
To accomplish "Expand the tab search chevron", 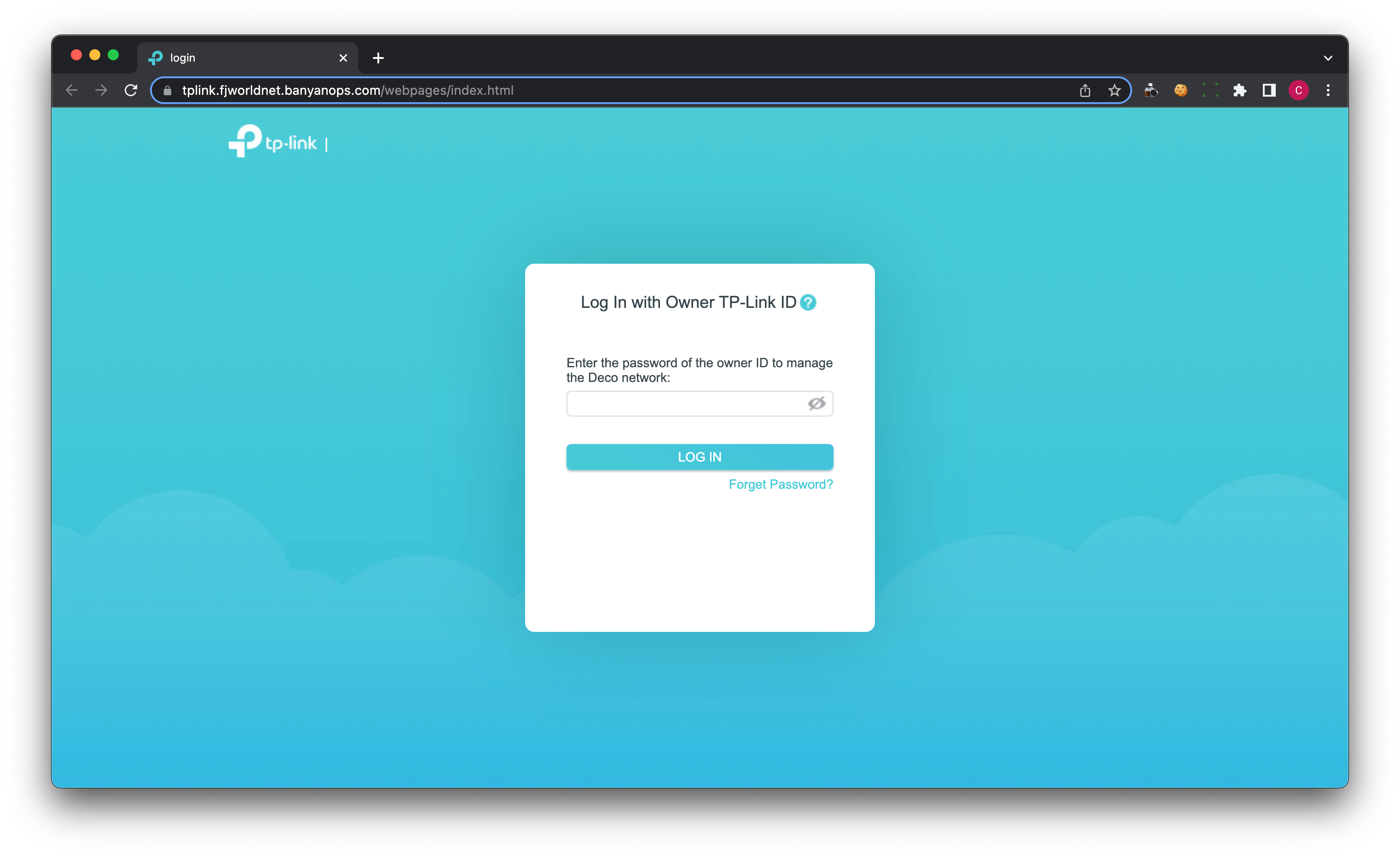I will point(1328,58).
